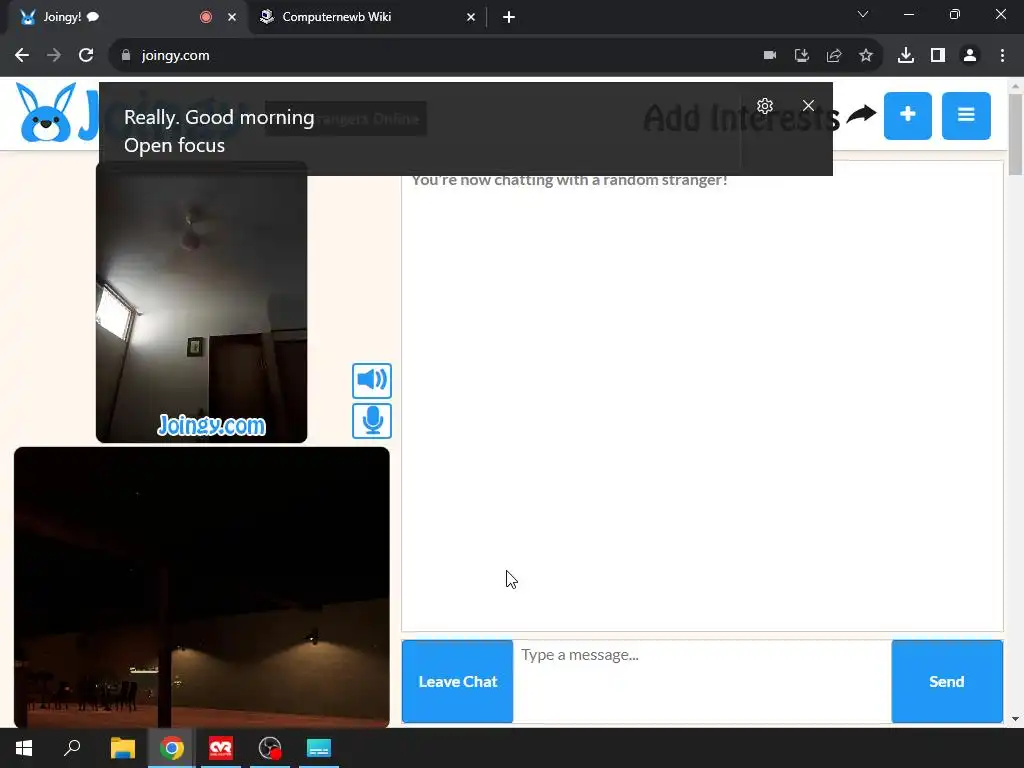The width and height of the screenshot is (1024, 768).
Task: Click the Joingy rabbit logo
Action: click(46, 112)
